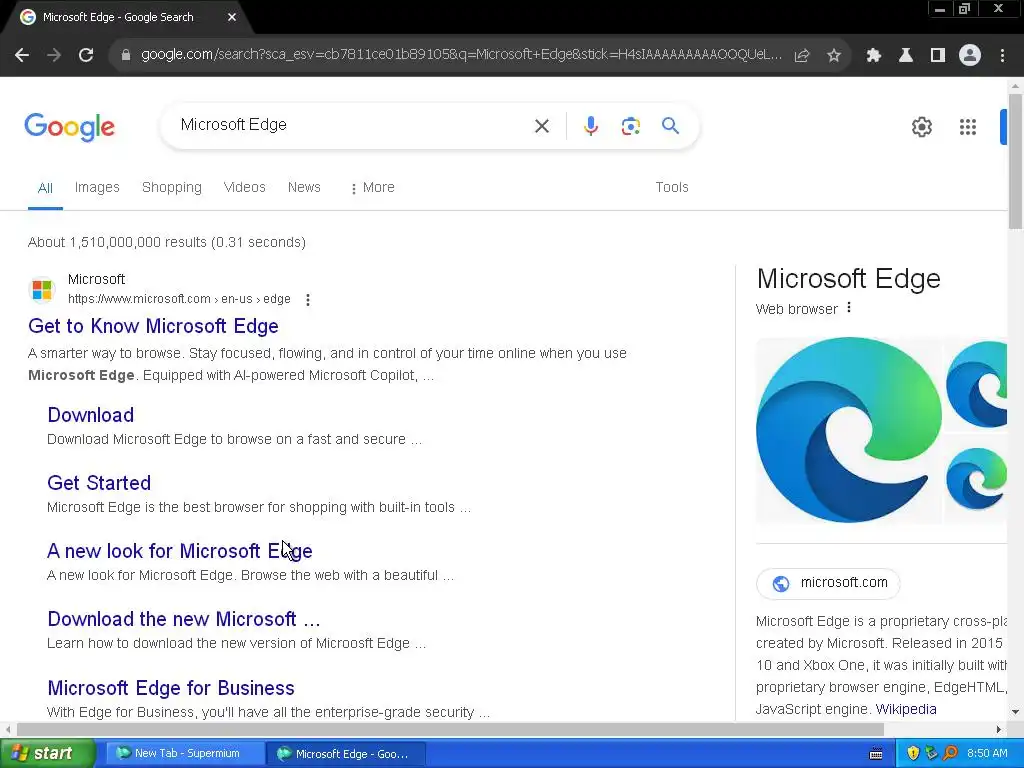Viewport: 1024px width, 768px height.
Task: Open the browser three-dot menu
Action: (x=1002, y=56)
